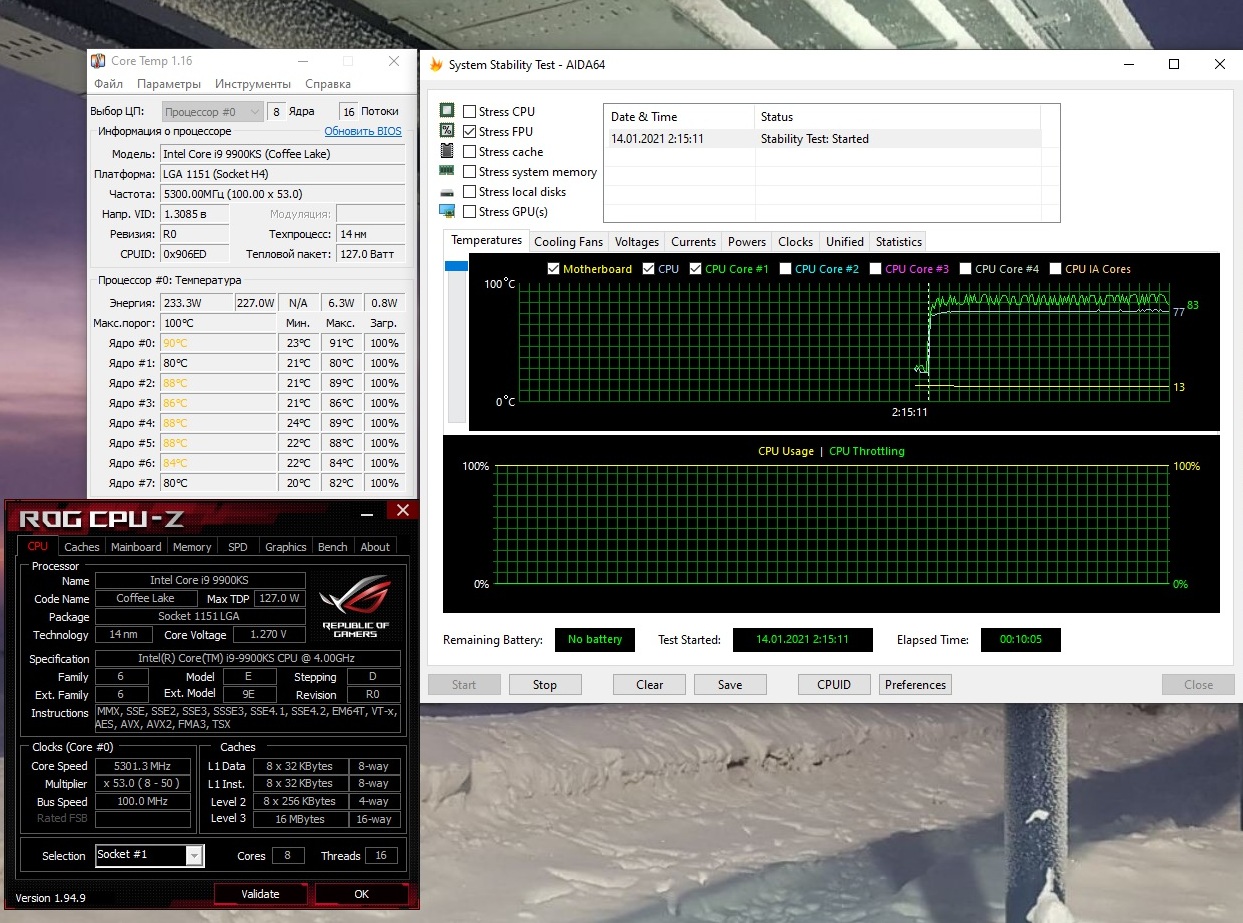Click the OK button in CPU-Z
Screen dimensions: 1243x923
point(361,894)
